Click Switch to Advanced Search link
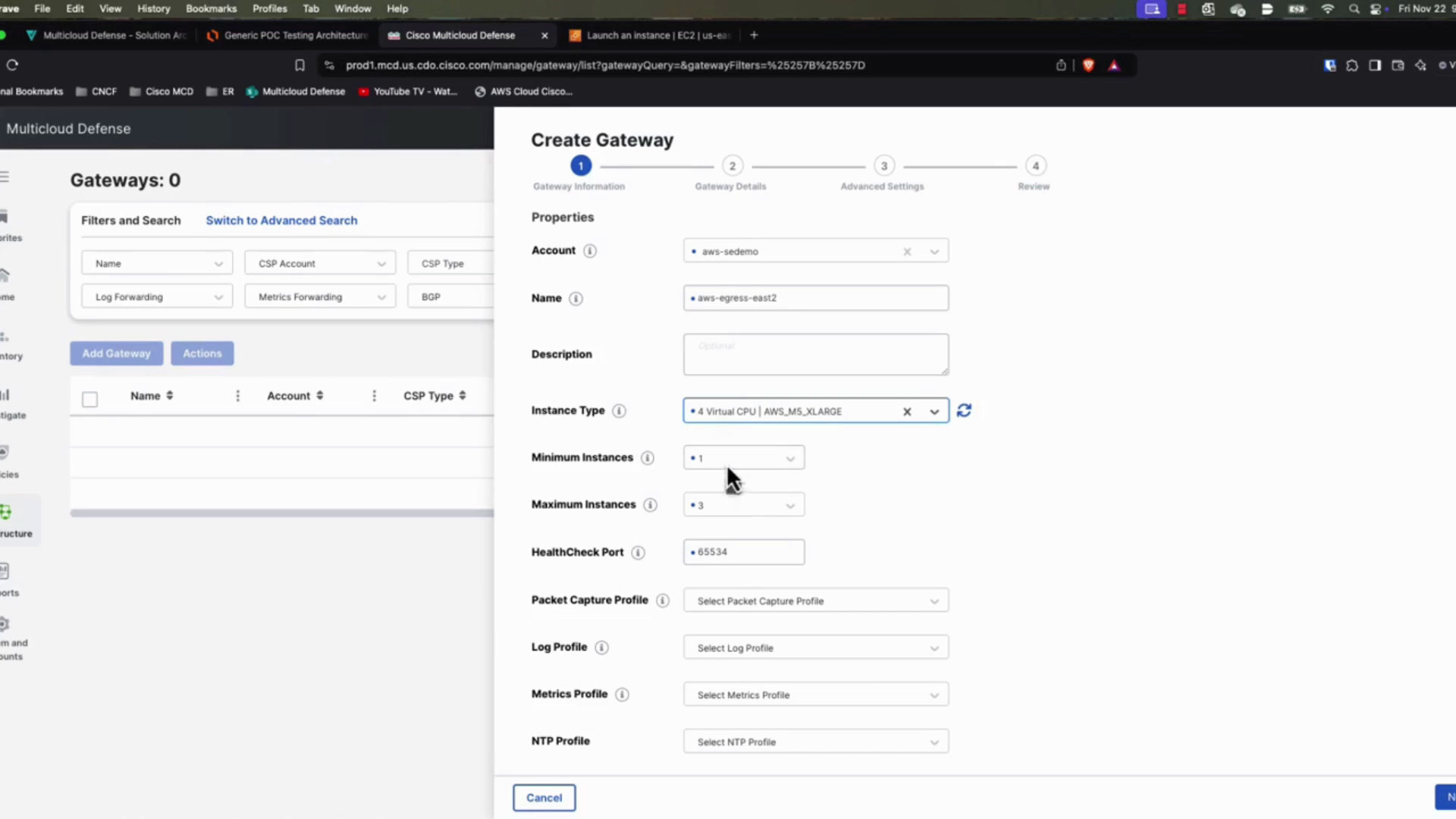Screen dimensions: 1456x819 coord(281,221)
